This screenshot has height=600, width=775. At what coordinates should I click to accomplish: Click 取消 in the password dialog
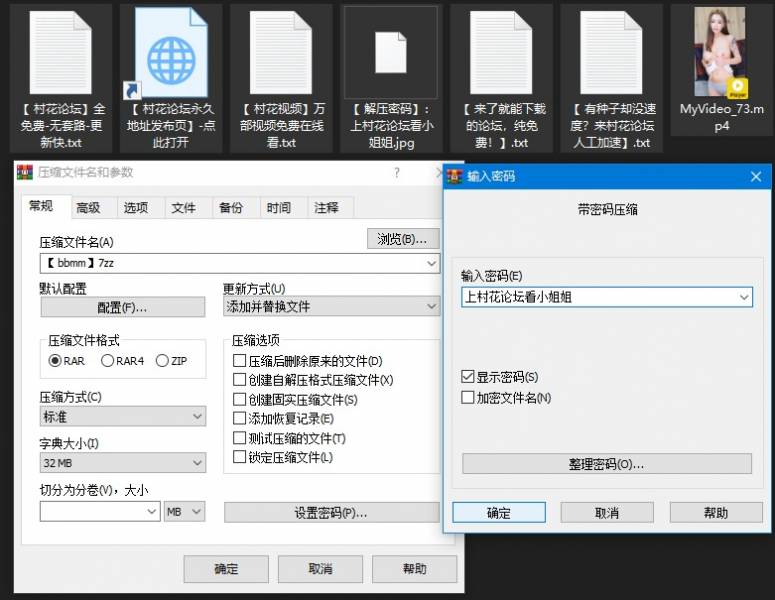[x=607, y=513]
